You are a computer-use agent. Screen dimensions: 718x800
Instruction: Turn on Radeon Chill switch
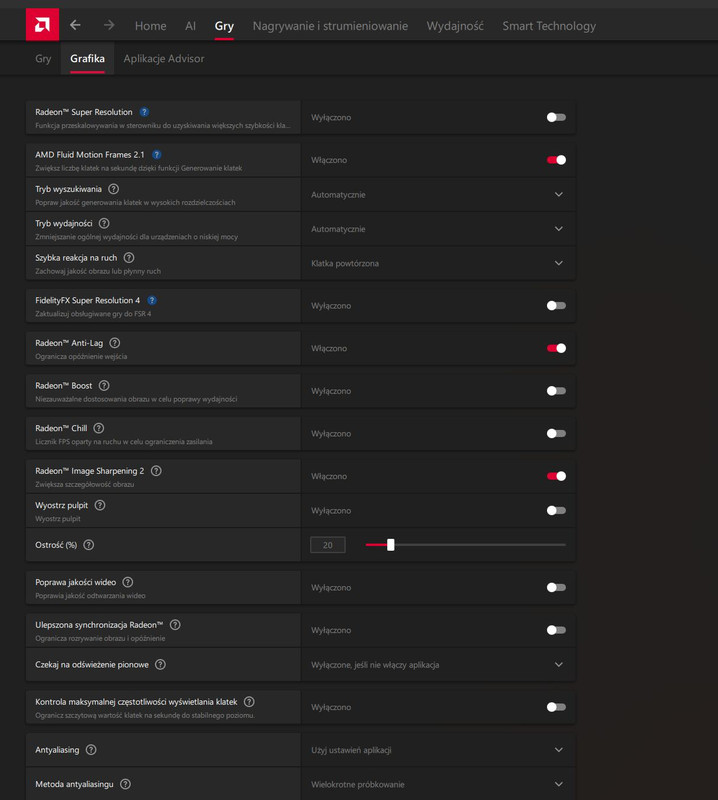pyautogui.click(x=556, y=433)
